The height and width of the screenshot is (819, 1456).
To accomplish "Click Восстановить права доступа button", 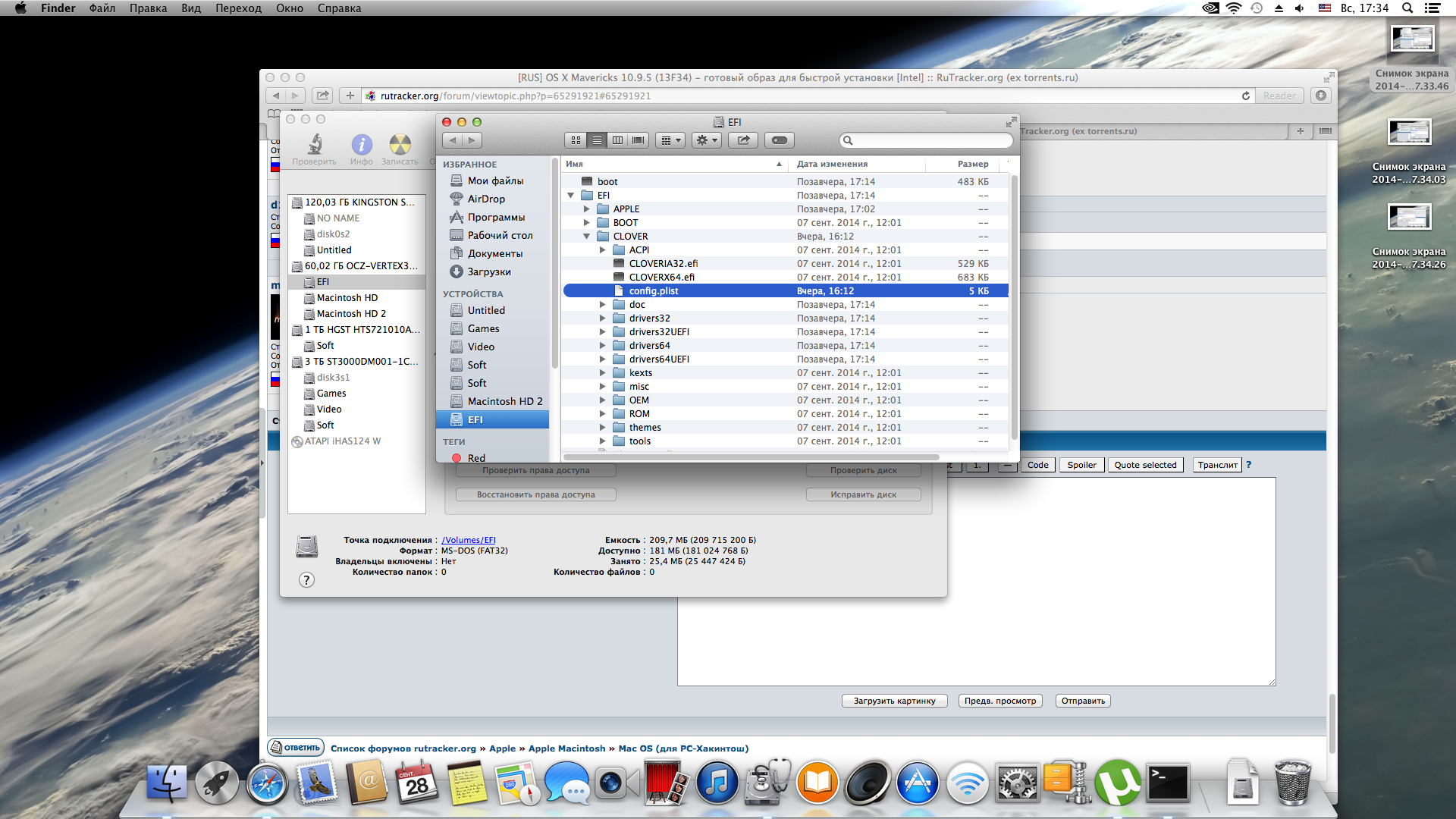I will tap(536, 494).
